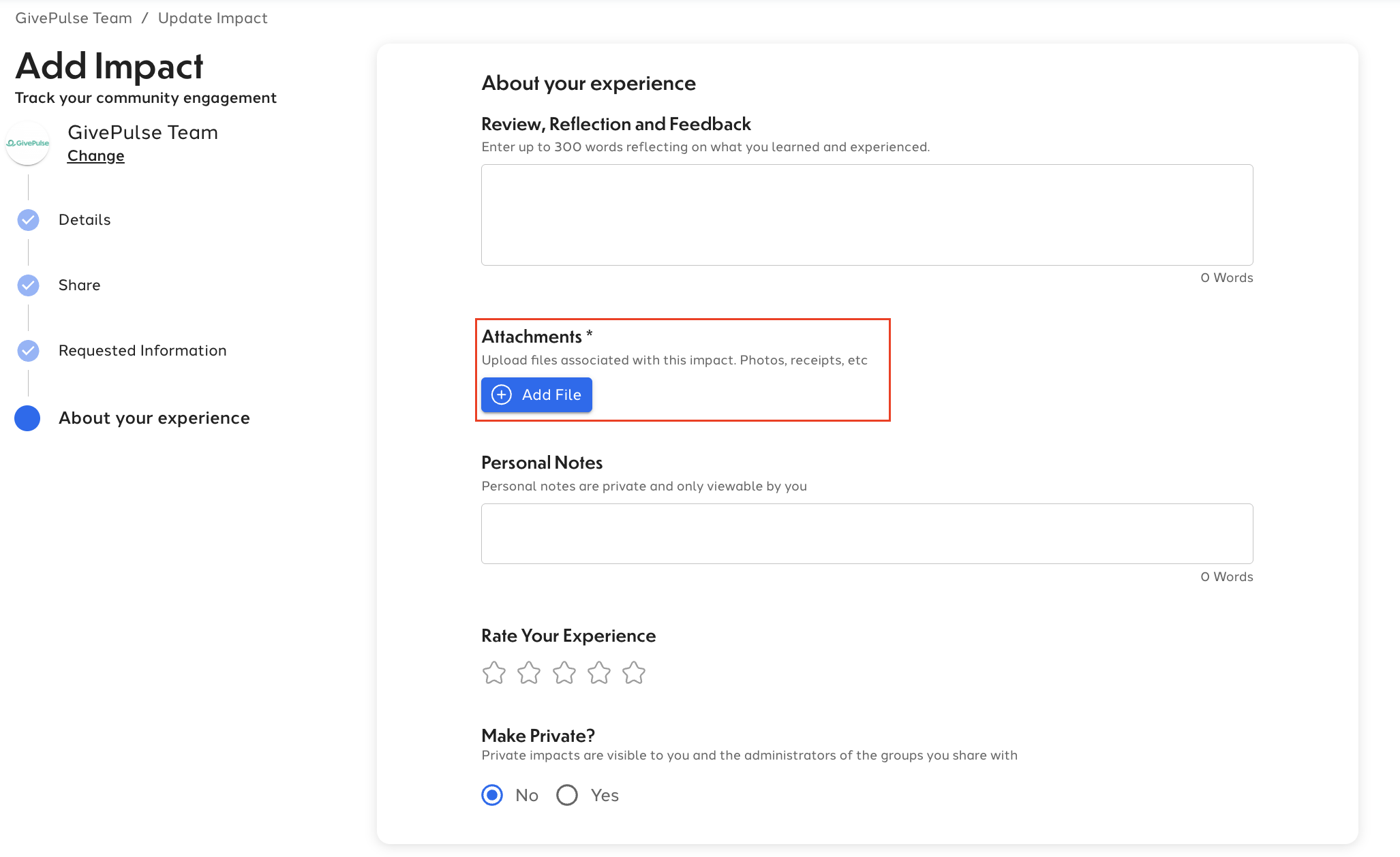Screen dimensions: 1400x857
Task: Click the Change group link
Action: (96, 156)
